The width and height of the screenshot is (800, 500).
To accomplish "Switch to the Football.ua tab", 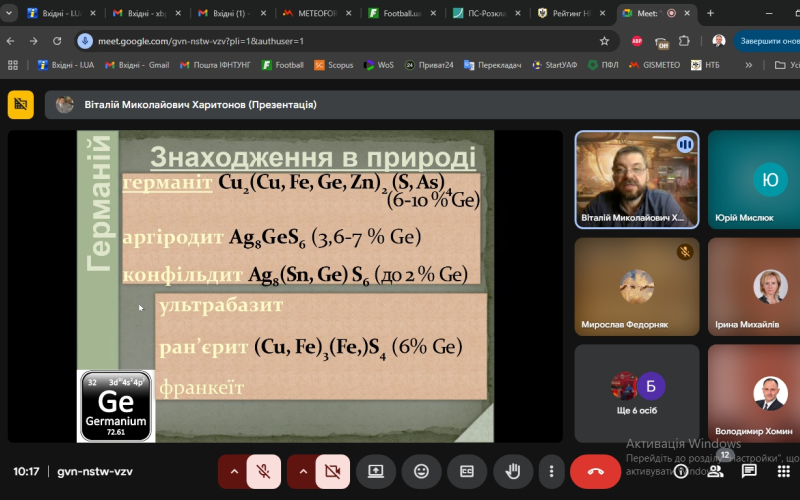I will (403, 13).
